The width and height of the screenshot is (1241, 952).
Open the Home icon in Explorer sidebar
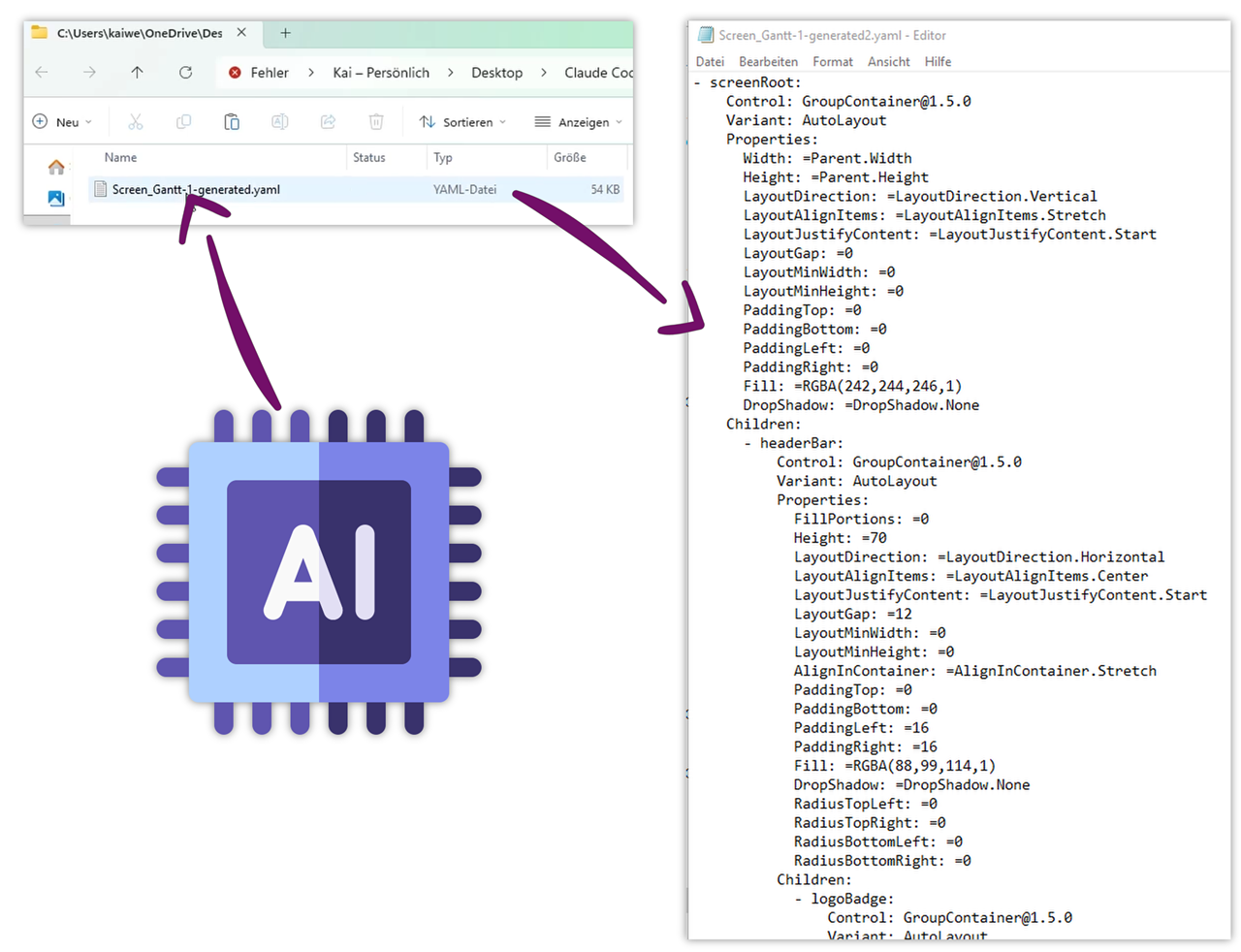click(56, 168)
